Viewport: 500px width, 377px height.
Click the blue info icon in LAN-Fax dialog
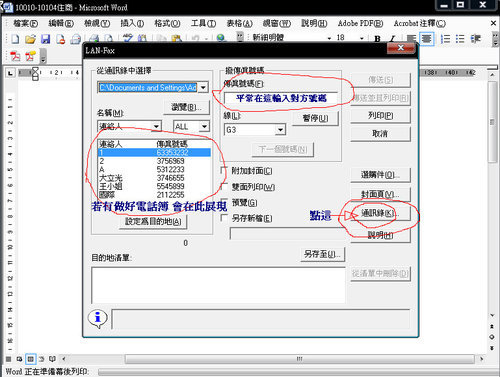tap(98, 318)
